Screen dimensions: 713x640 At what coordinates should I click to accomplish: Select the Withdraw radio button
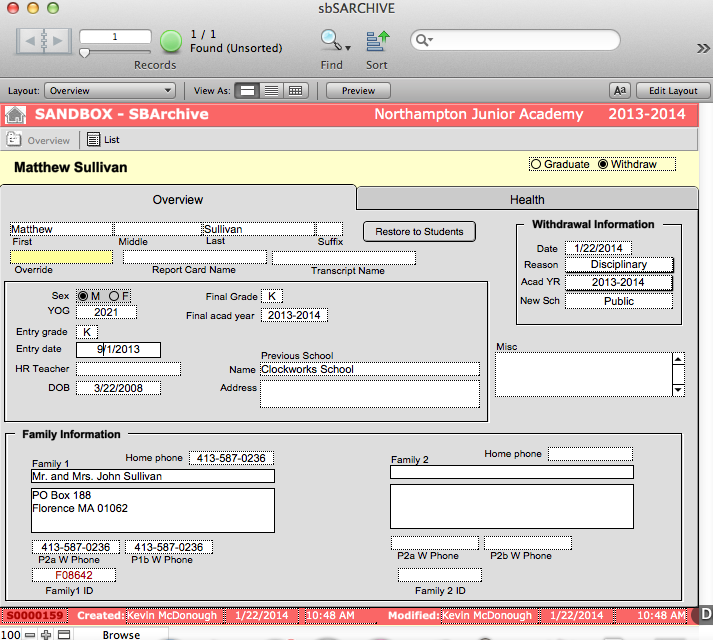coord(603,164)
